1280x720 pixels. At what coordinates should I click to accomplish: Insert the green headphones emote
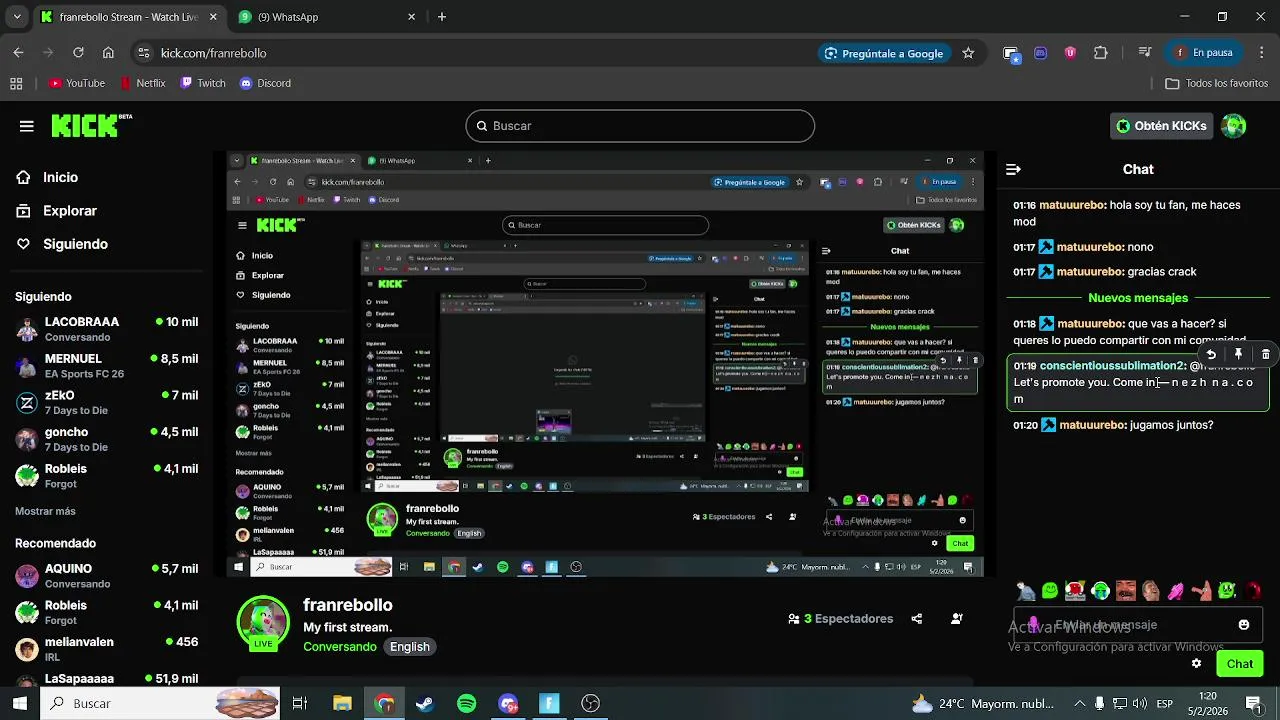(1101, 591)
